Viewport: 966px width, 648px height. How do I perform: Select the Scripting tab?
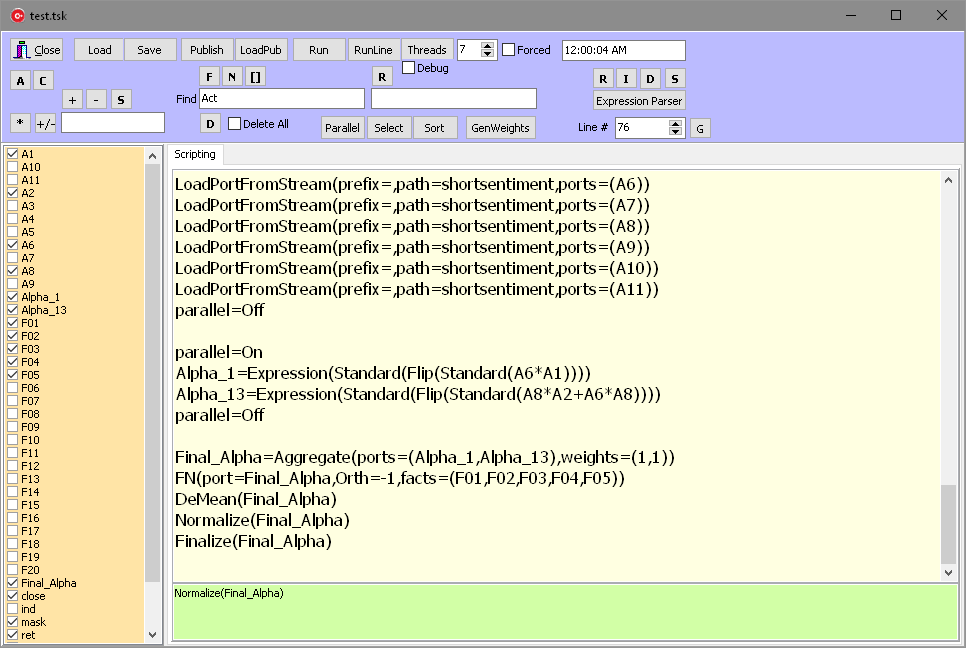(x=195, y=154)
